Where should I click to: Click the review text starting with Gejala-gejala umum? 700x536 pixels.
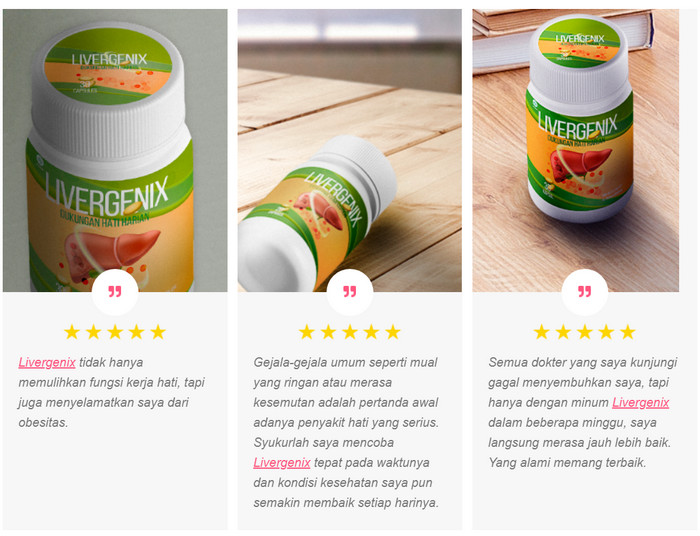346,432
